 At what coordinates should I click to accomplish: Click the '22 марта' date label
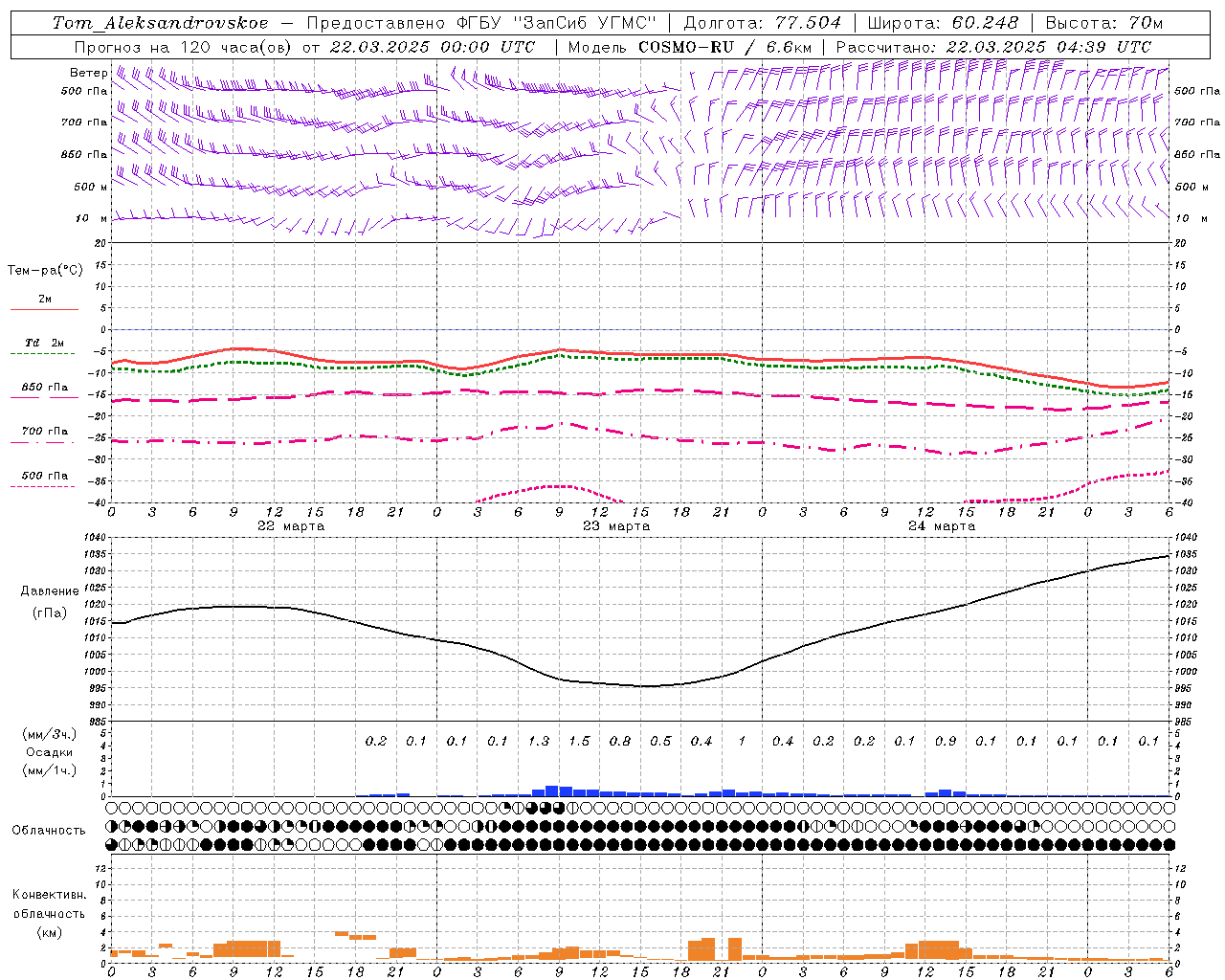point(291,526)
